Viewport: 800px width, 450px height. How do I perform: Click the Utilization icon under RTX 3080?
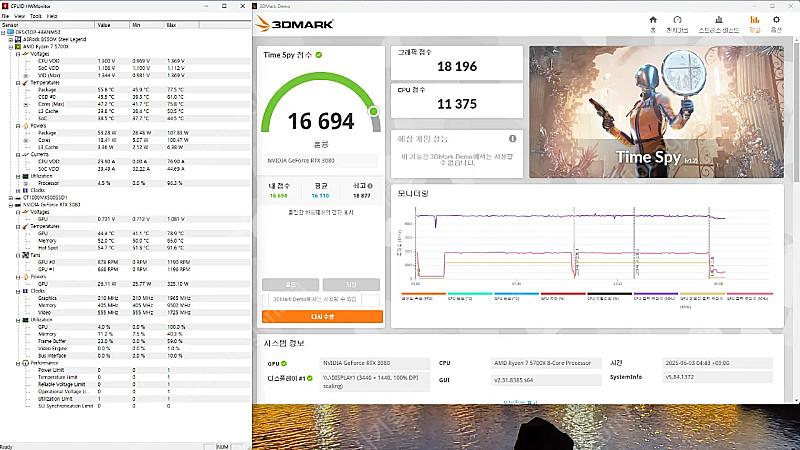pyautogui.click(x=25, y=320)
